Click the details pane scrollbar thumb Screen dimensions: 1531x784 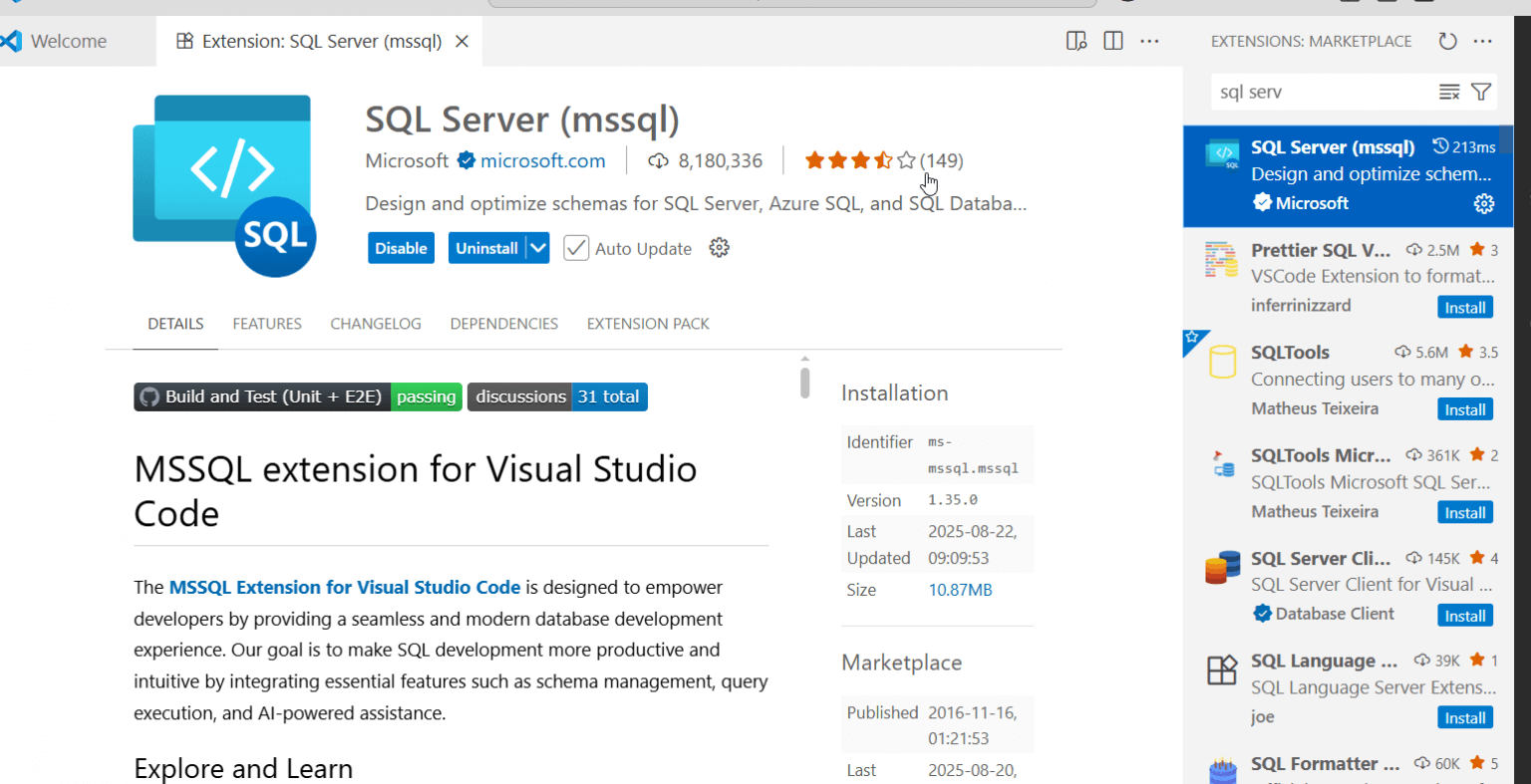tap(804, 383)
